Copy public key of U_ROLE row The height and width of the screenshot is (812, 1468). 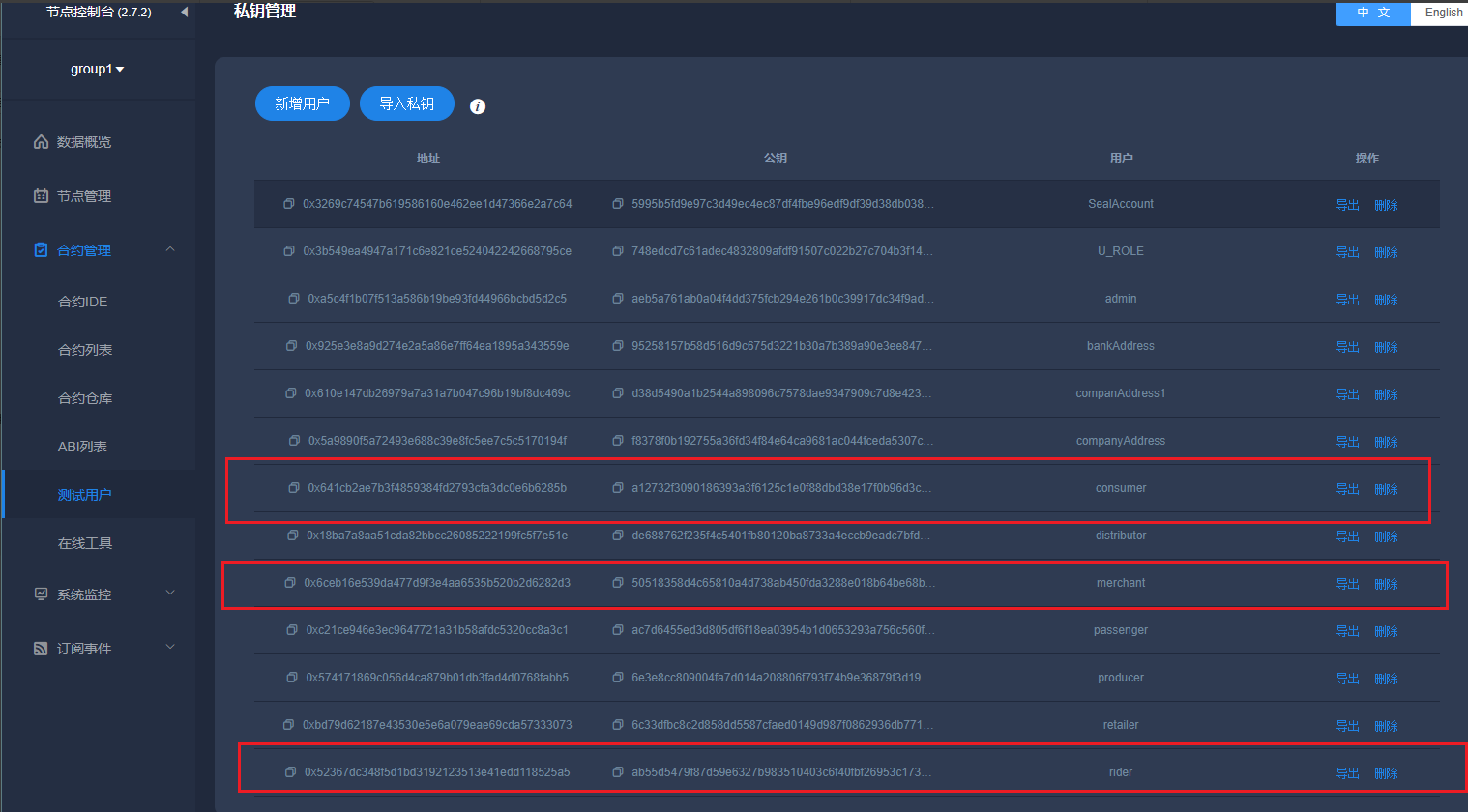[617, 251]
